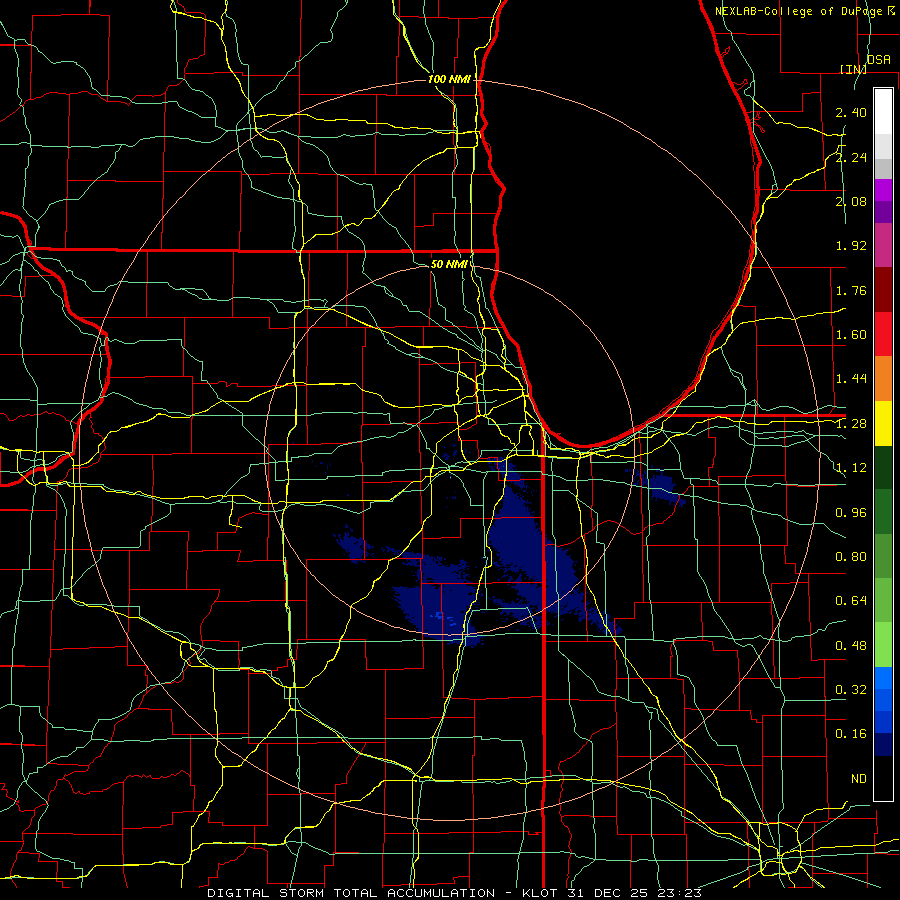900x900 pixels.
Task: Select the 1.92 legend value
Action: [851, 246]
